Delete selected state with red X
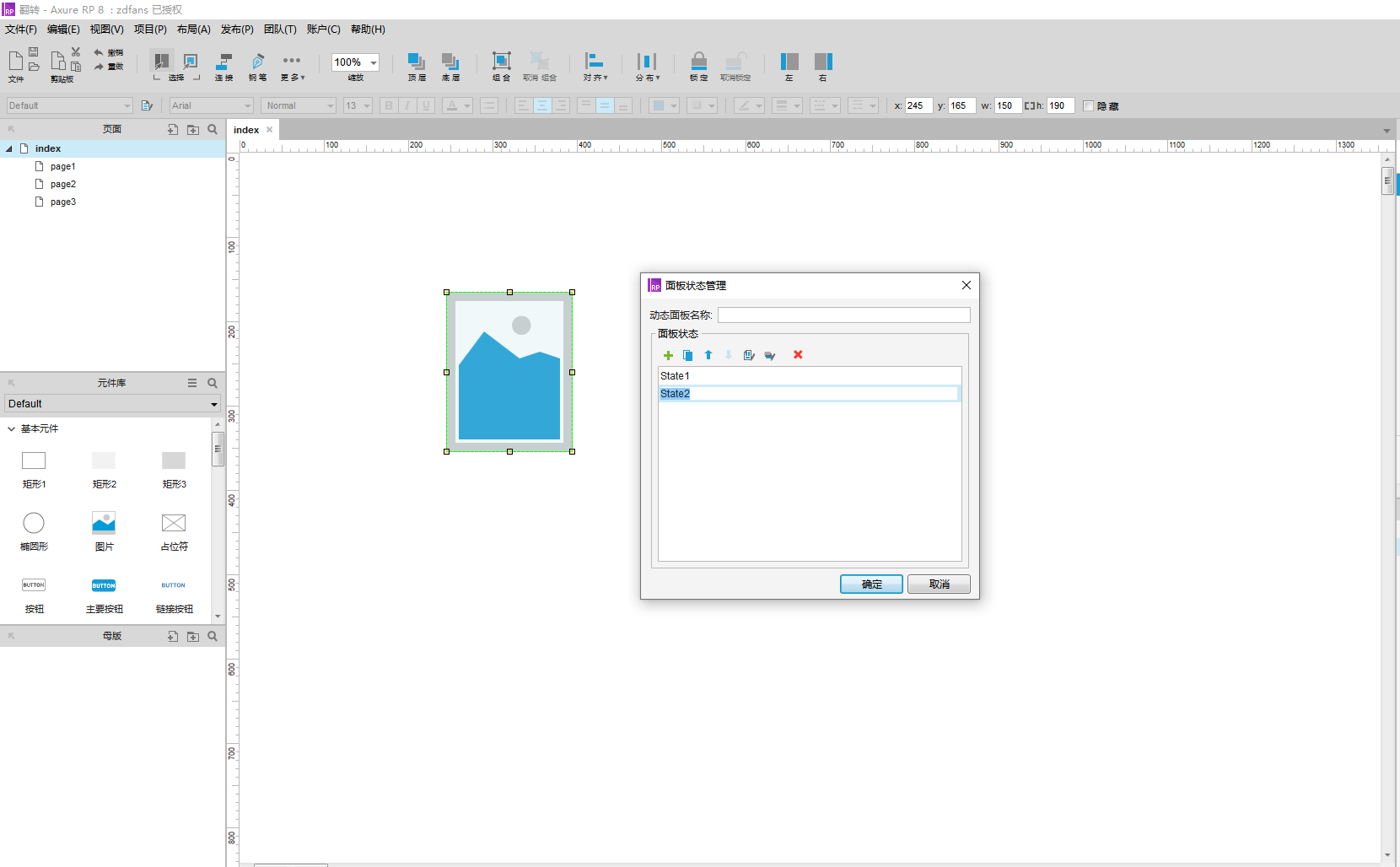 pyautogui.click(x=798, y=355)
